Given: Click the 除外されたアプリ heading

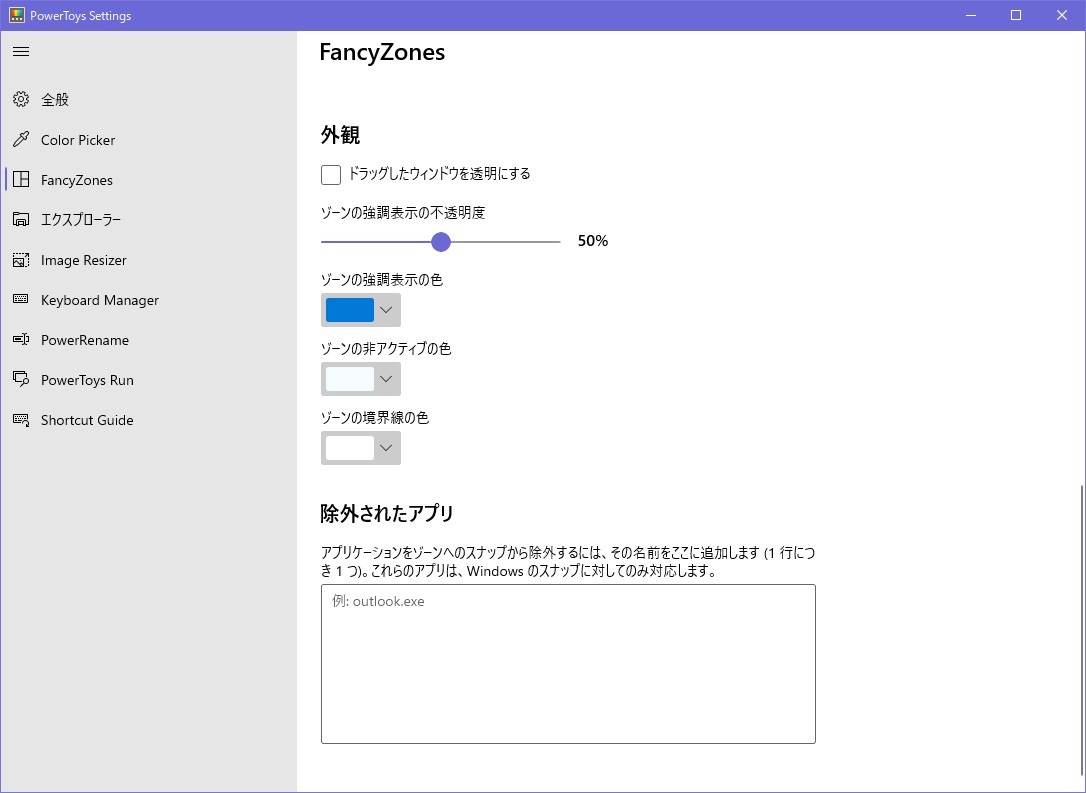Looking at the screenshot, I should tap(386, 513).
